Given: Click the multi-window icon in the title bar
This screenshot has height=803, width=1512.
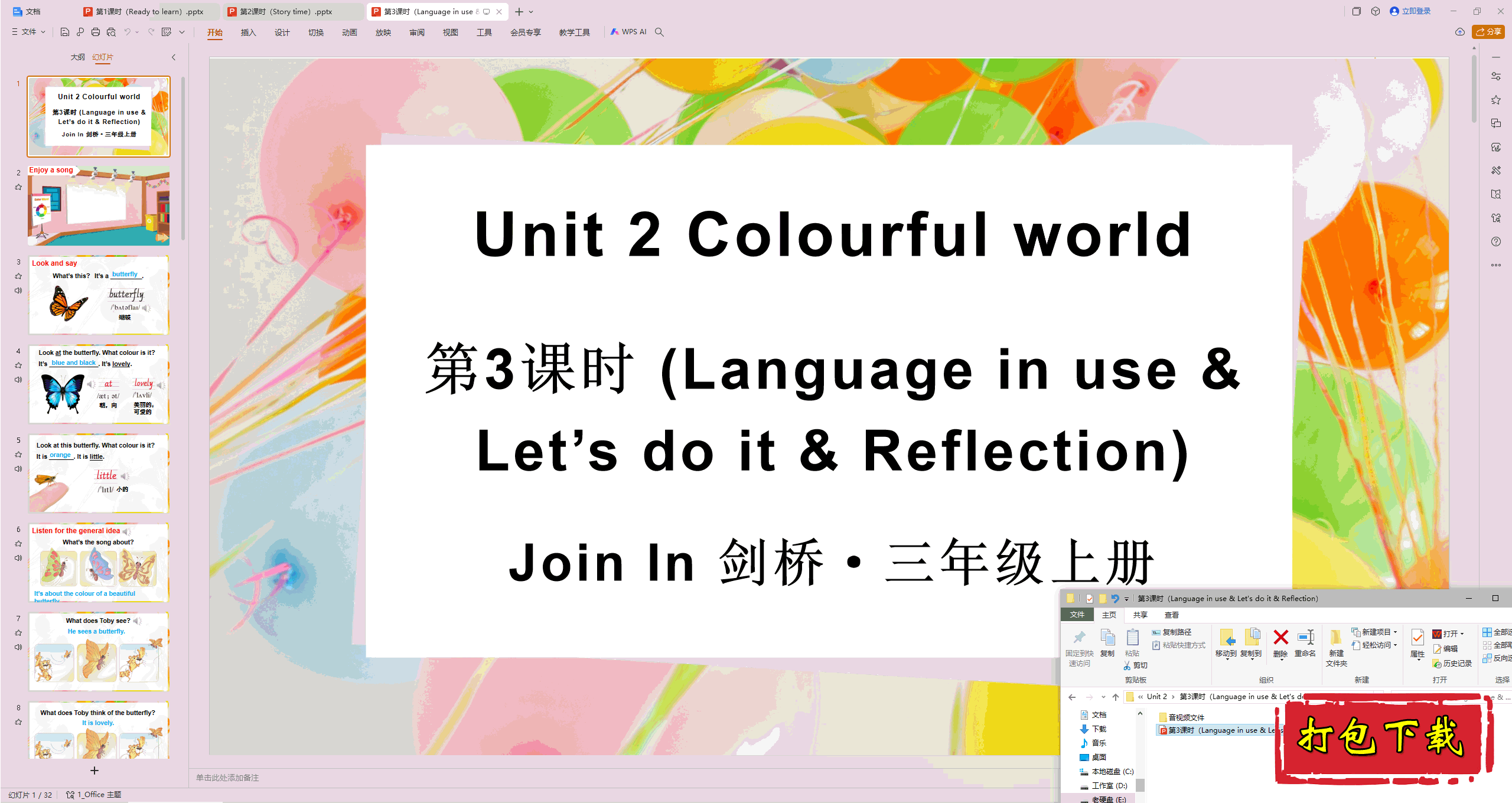Looking at the screenshot, I should point(1357,11).
